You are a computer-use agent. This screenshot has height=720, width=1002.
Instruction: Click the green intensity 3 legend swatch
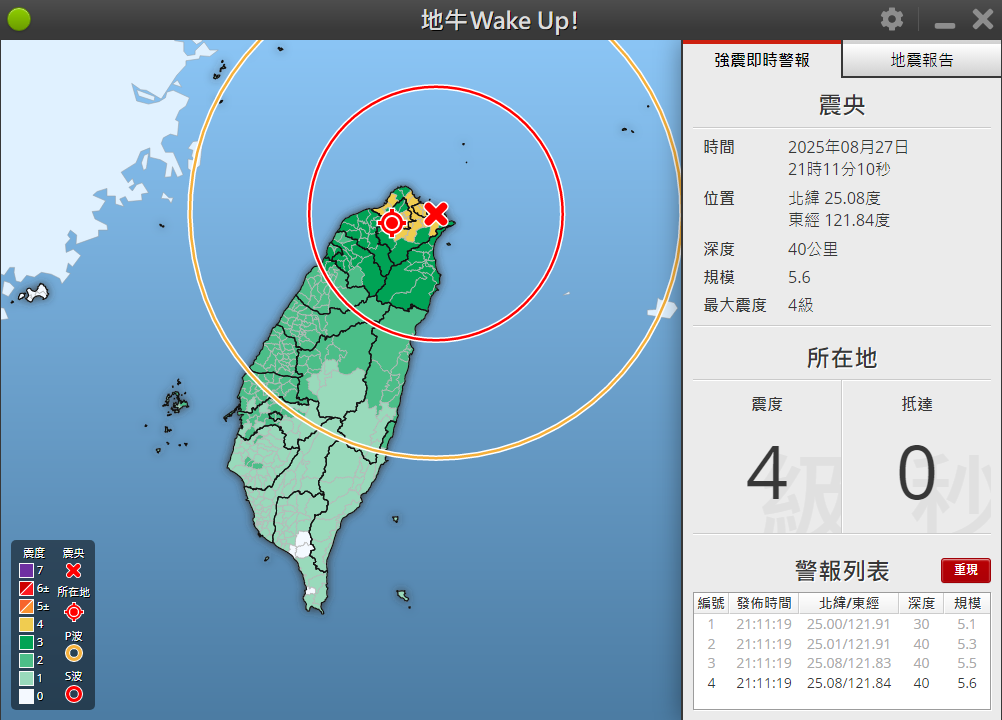pyautogui.click(x=26, y=642)
